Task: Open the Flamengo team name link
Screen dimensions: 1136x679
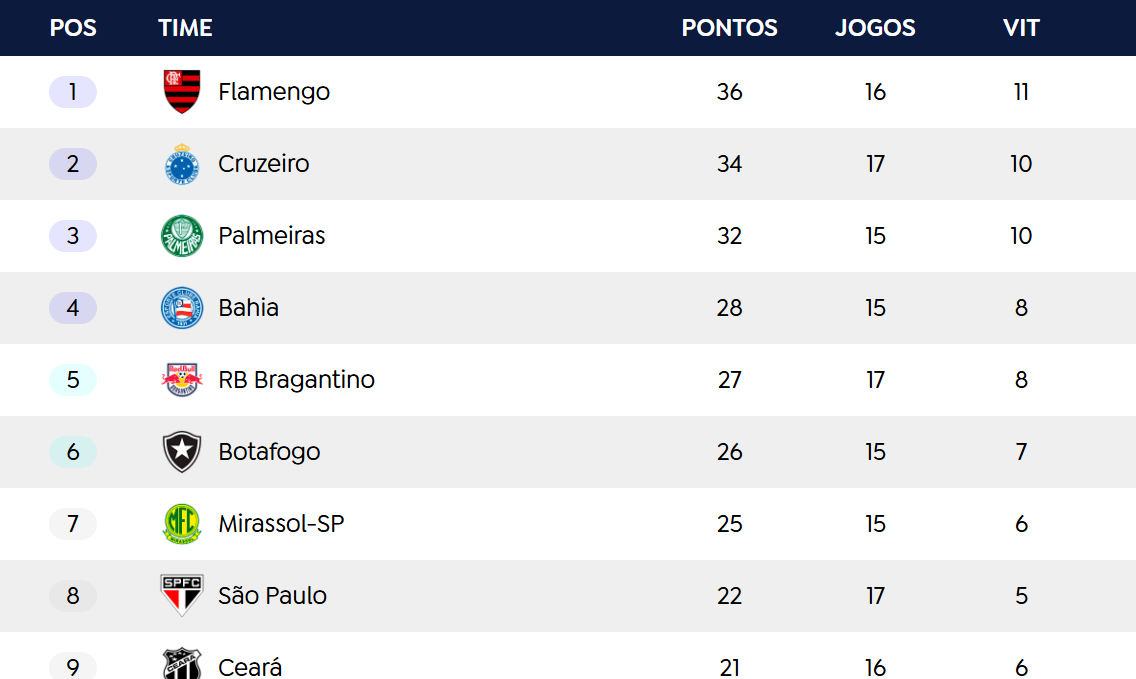Action: pyautogui.click(x=274, y=92)
